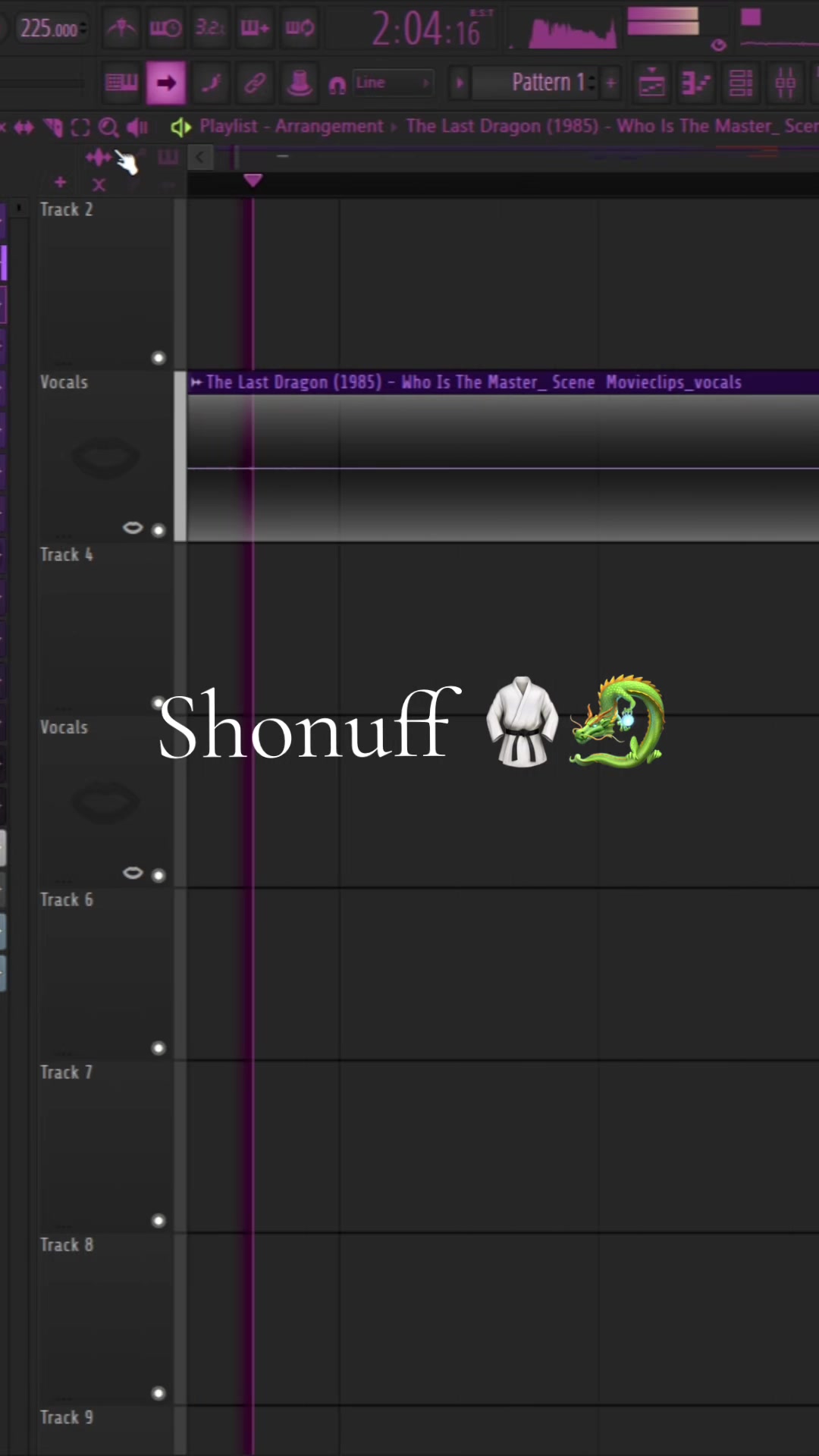Click The Last Dragon clip breadcrumb
The height and width of the screenshot is (1456, 819).
point(612,126)
